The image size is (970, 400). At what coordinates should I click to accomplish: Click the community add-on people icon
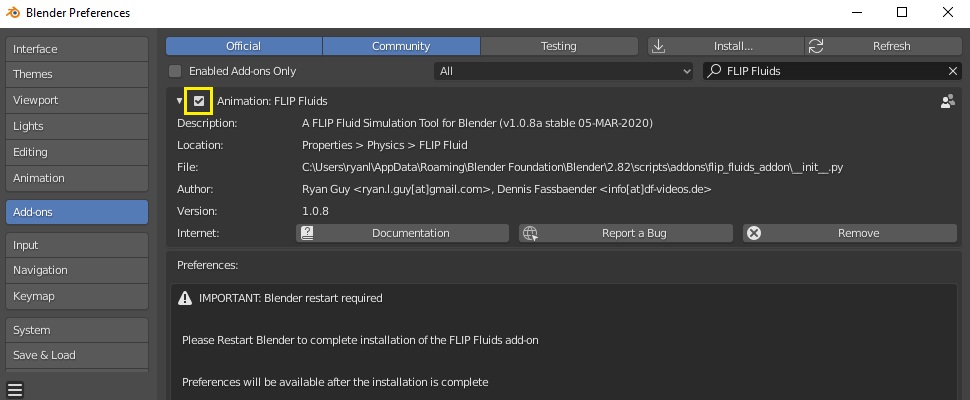pos(947,101)
